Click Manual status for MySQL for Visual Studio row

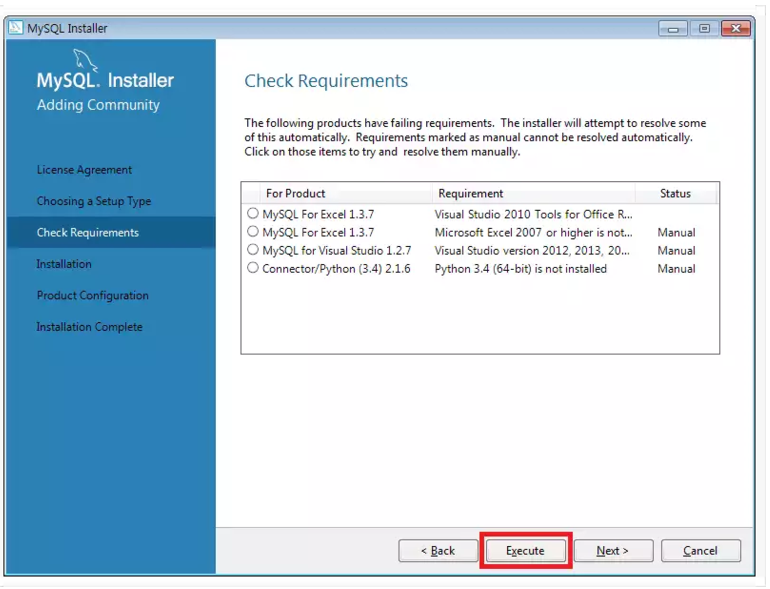[x=676, y=251]
